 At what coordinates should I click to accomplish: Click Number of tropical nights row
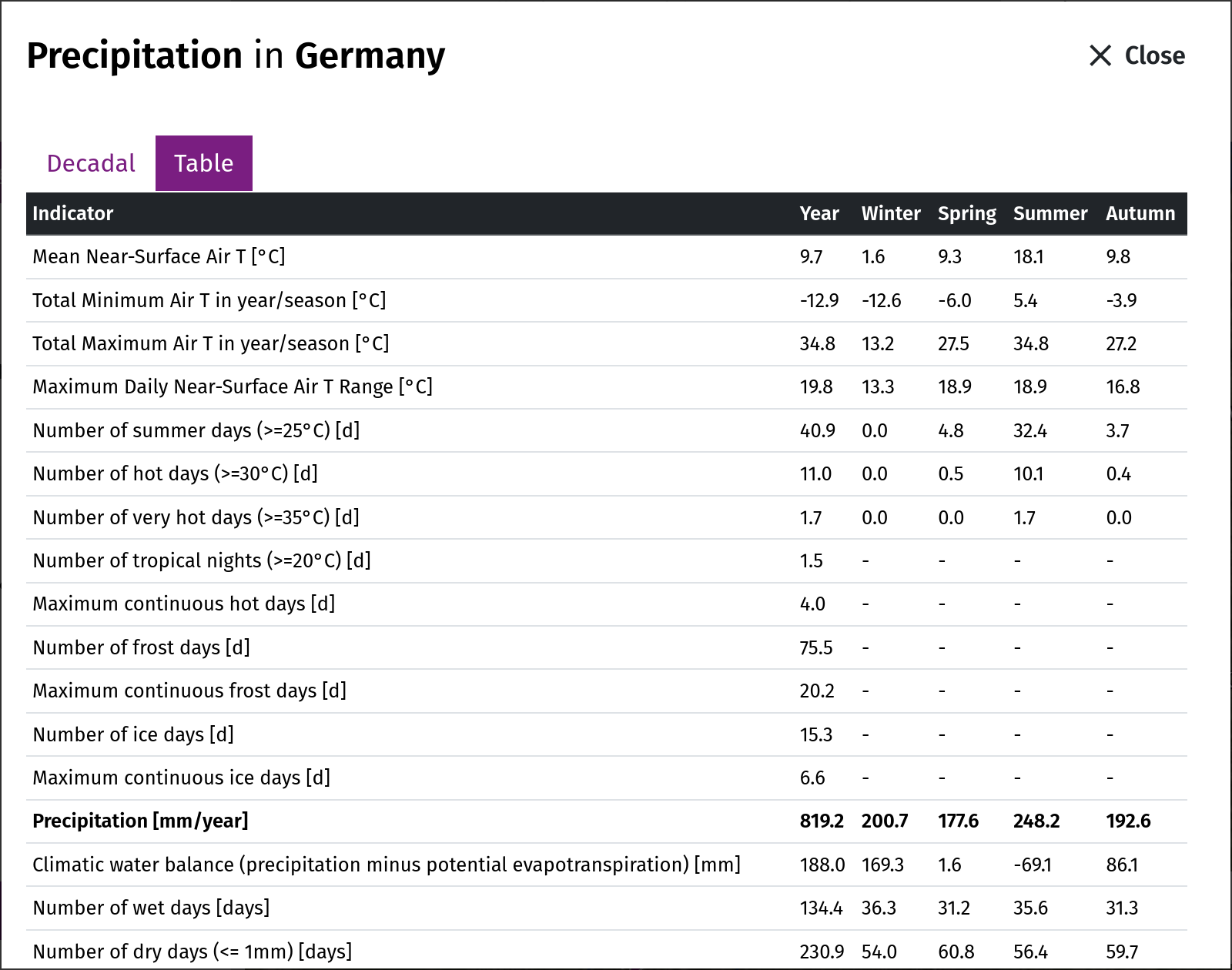(607, 560)
